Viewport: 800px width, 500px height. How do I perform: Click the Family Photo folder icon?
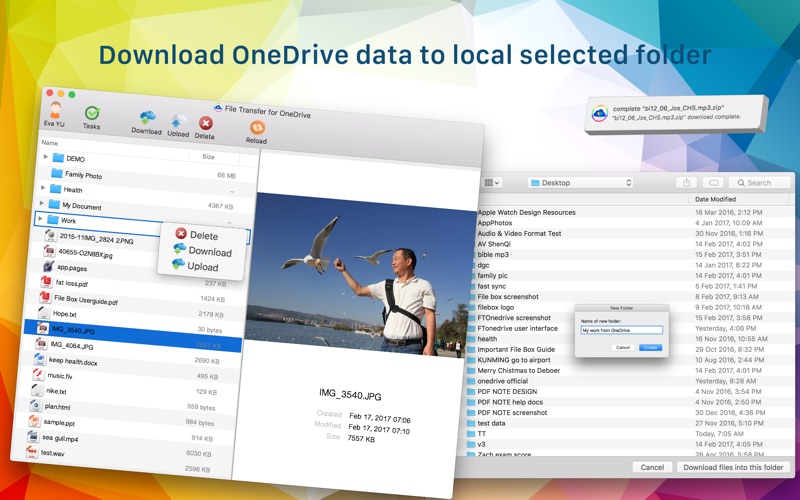point(57,173)
